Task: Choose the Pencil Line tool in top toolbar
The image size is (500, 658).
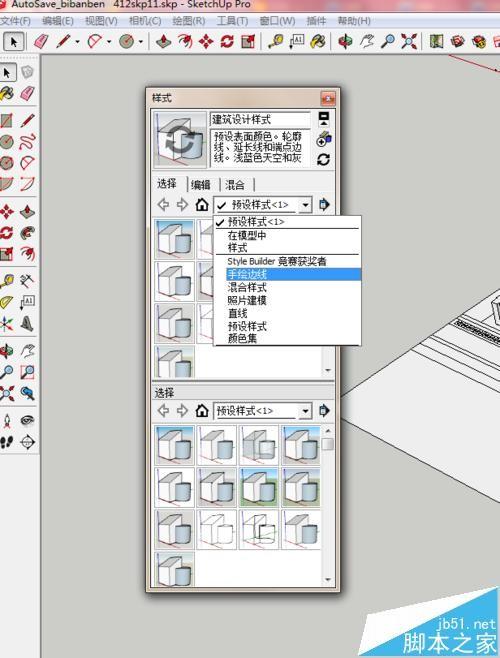Action: 63,42
